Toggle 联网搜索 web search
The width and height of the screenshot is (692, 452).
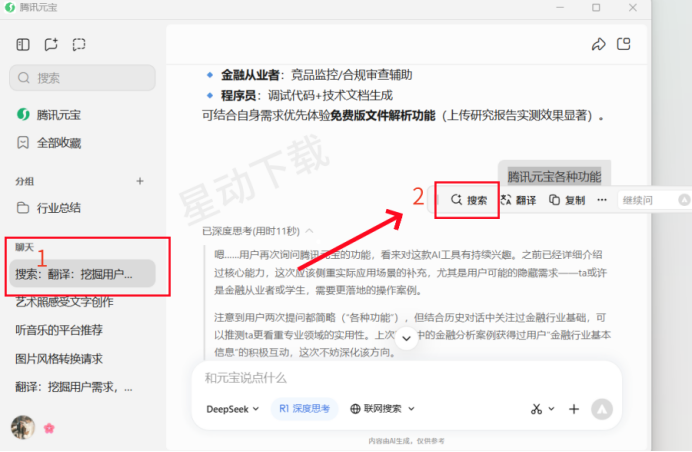click(x=376, y=409)
